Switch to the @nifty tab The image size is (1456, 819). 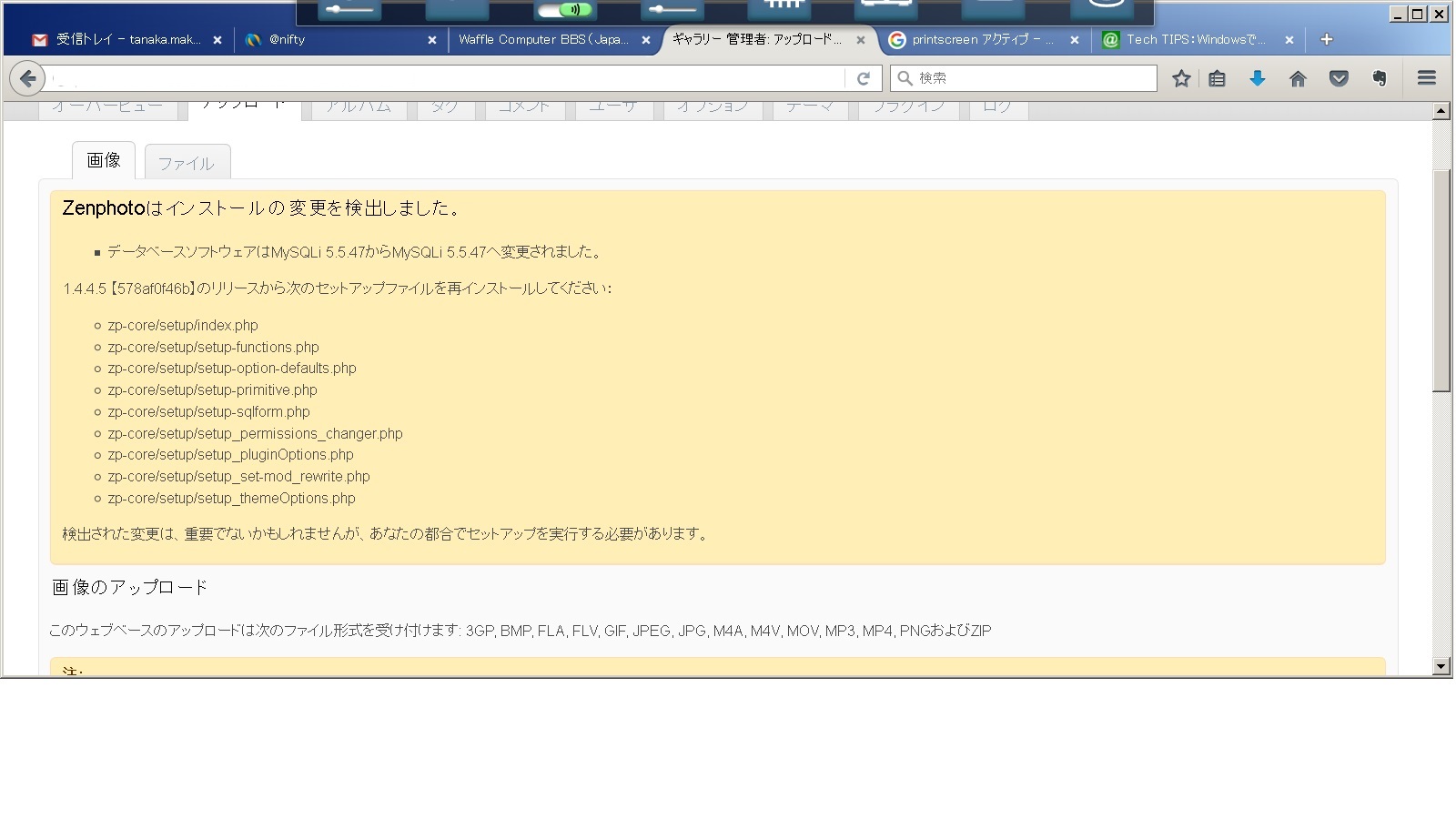coord(341,40)
